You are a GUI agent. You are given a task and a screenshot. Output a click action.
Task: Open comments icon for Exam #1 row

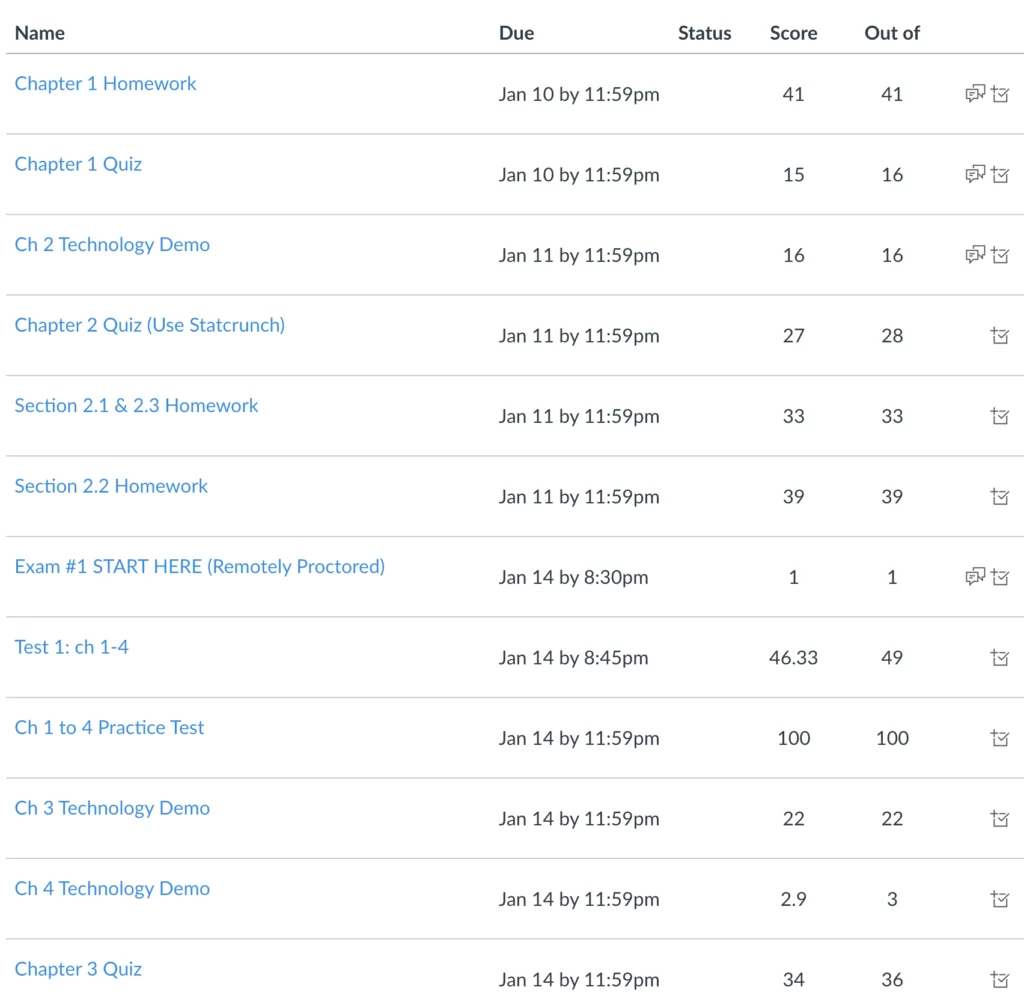[x=975, y=577]
